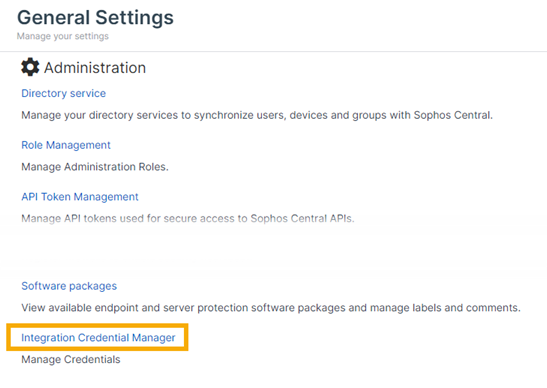Select Integration Credential Manager link
The height and width of the screenshot is (388, 547).
point(98,338)
